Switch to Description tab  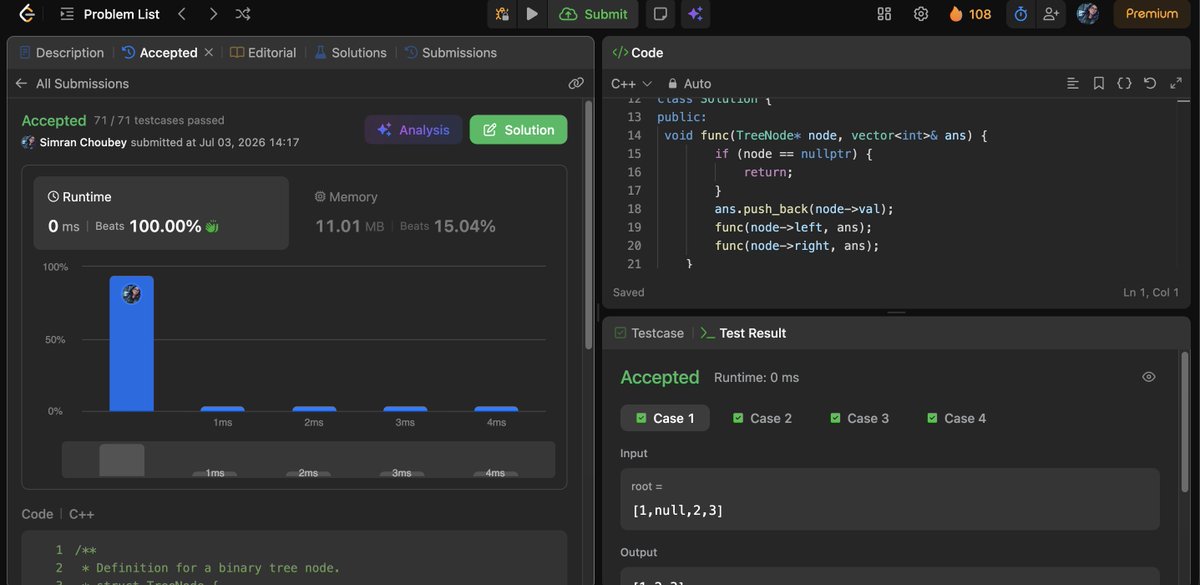tap(61, 53)
